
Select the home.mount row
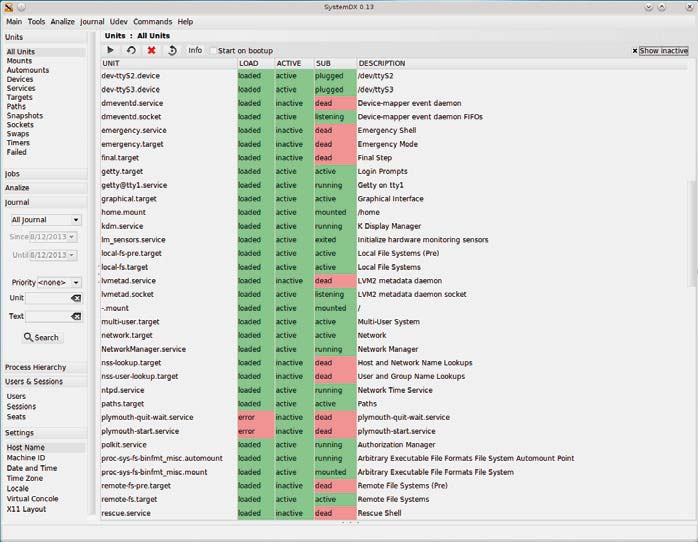(x=394, y=213)
